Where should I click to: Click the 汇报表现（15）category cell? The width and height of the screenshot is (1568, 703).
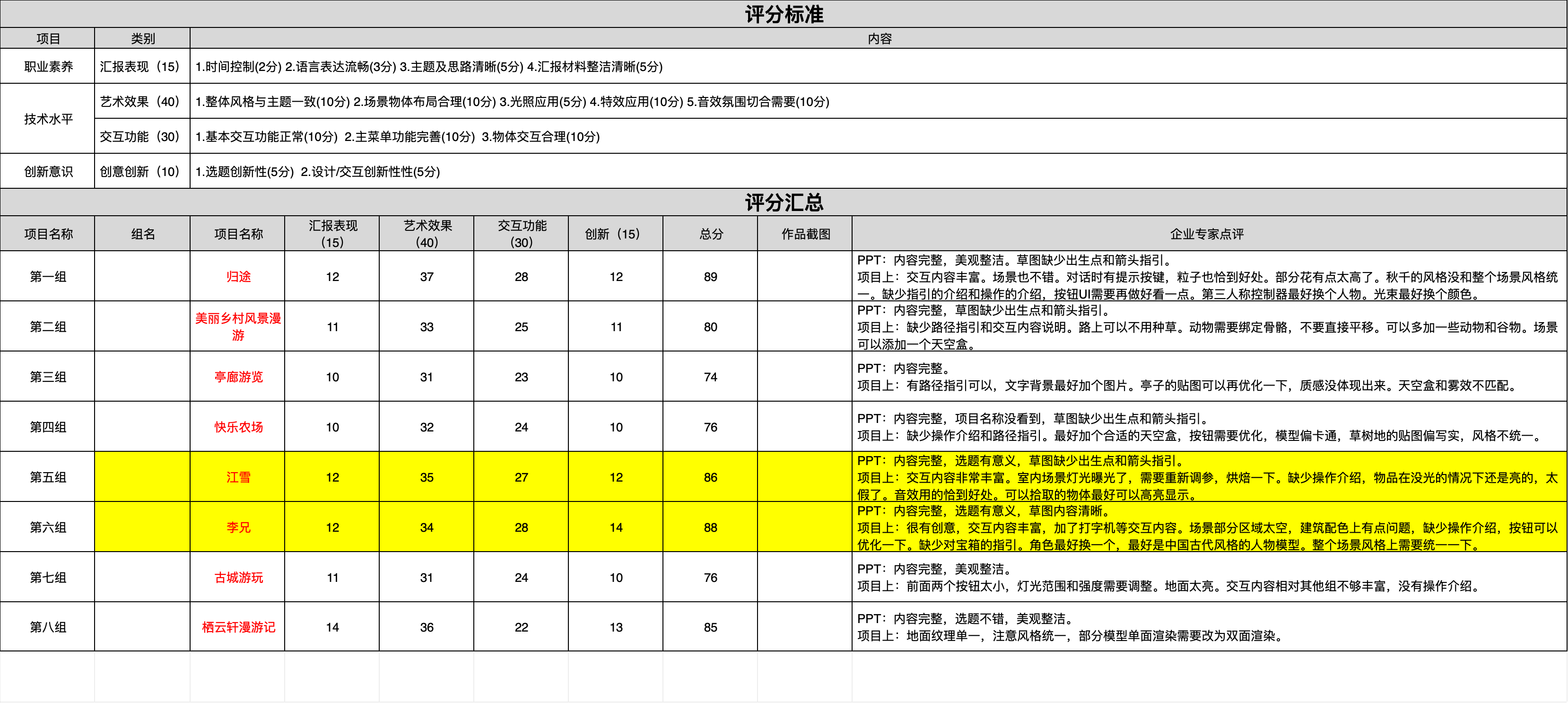click(x=142, y=66)
